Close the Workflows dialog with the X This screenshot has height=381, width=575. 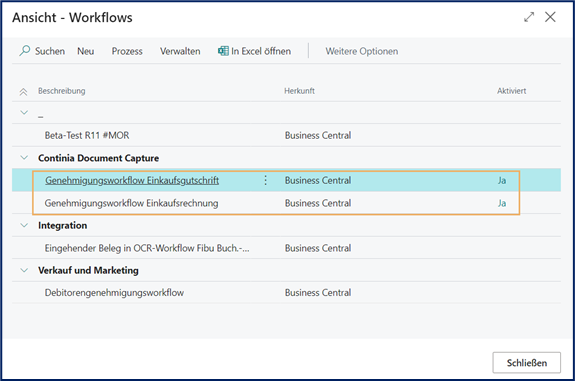point(550,17)
